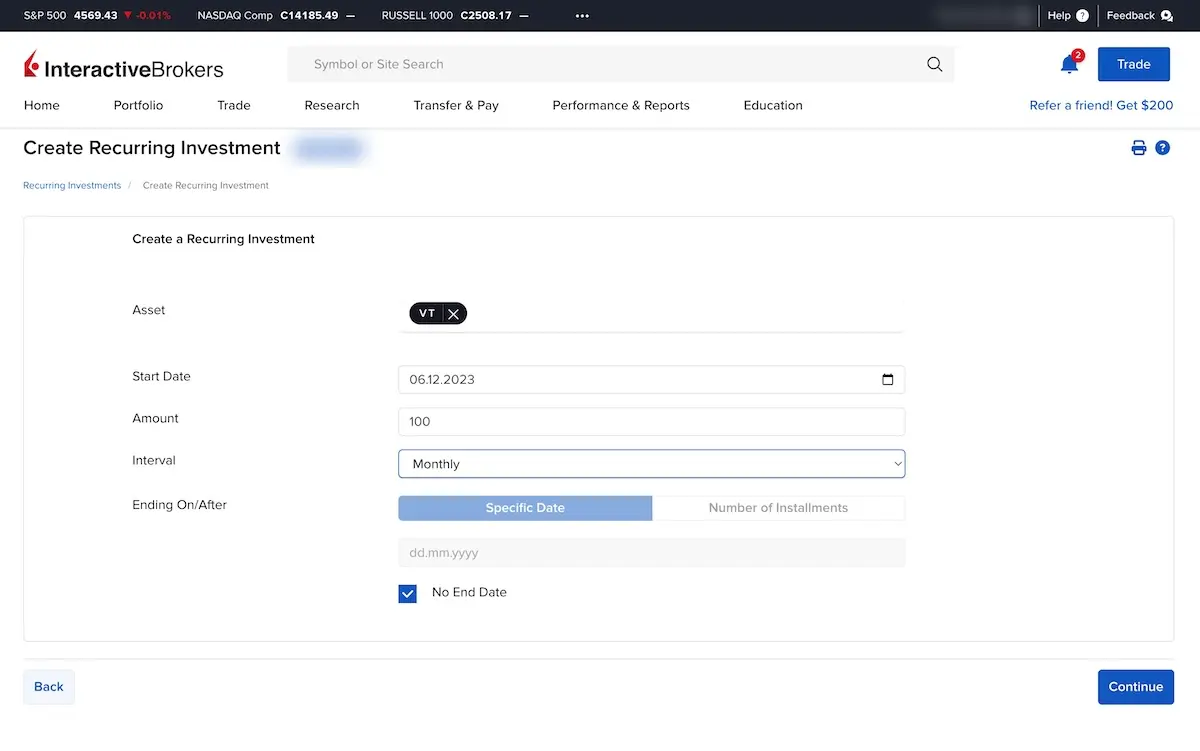1200x751 pixels.
Task: Open the Education menu
Action: pyautogui.click(x=773, y=105)
